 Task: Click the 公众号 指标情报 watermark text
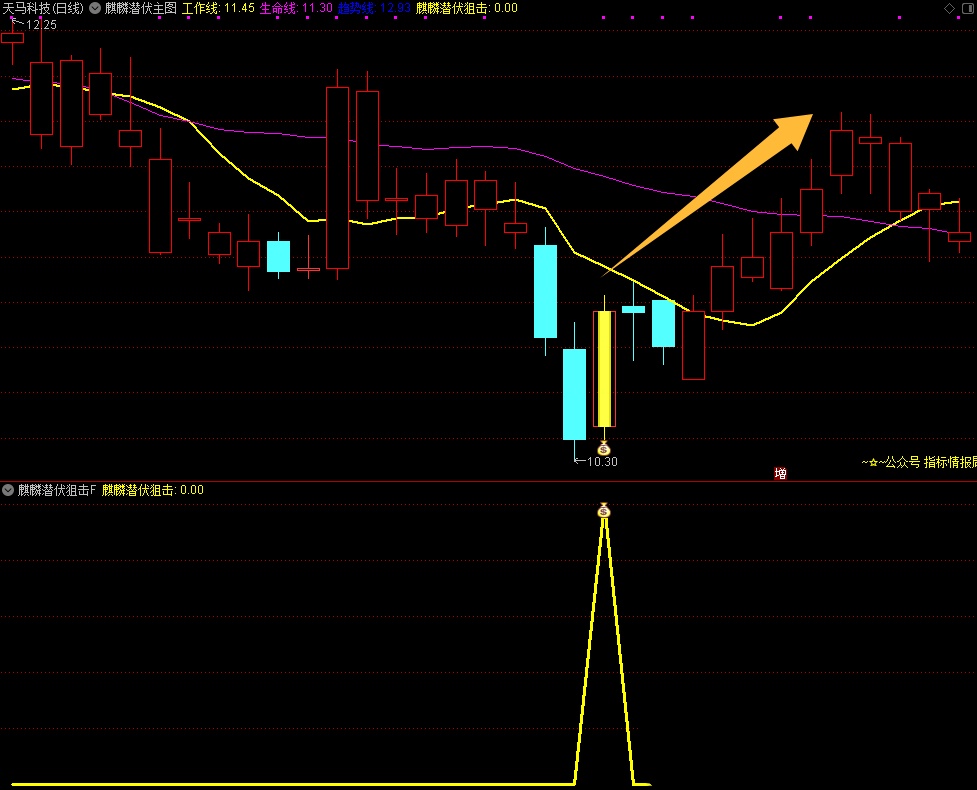(920, 462)
